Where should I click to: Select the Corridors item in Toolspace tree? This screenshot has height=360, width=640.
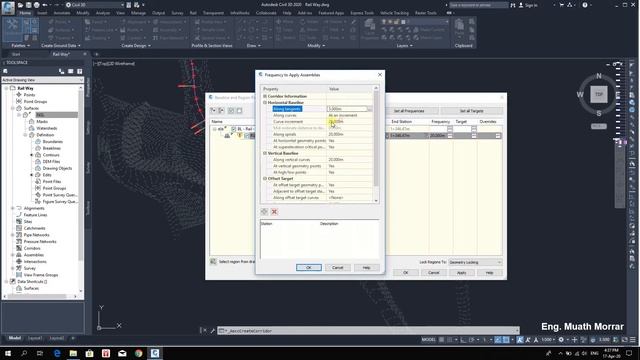pos(32,248)
